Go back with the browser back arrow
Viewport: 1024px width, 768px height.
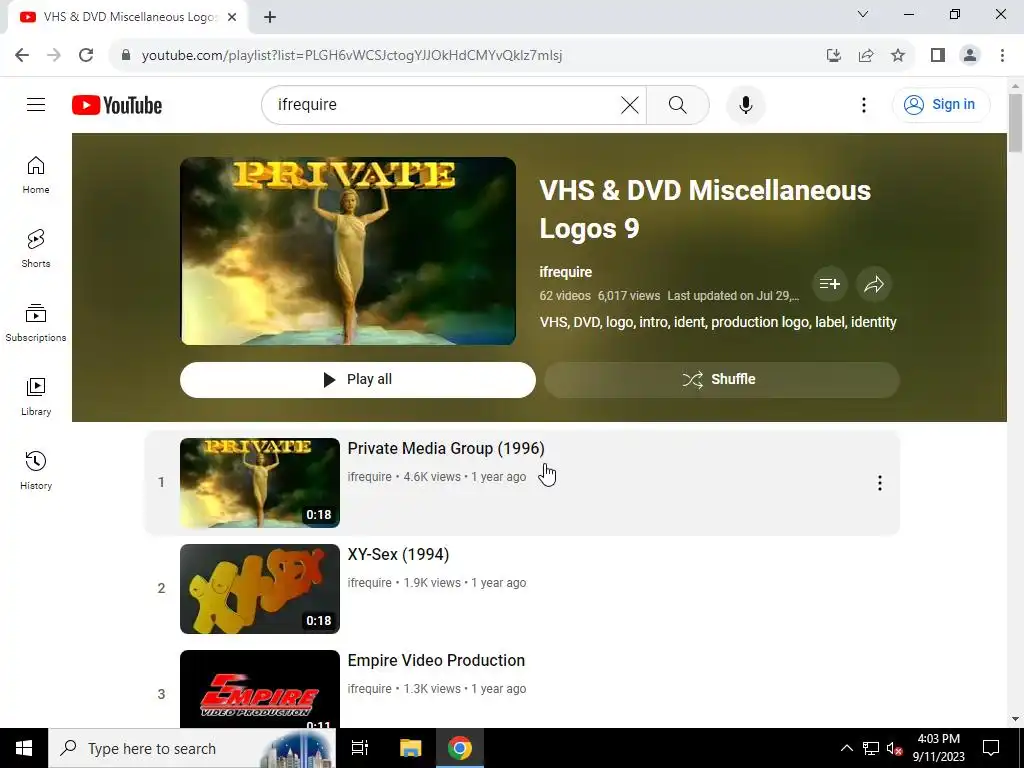22,55
